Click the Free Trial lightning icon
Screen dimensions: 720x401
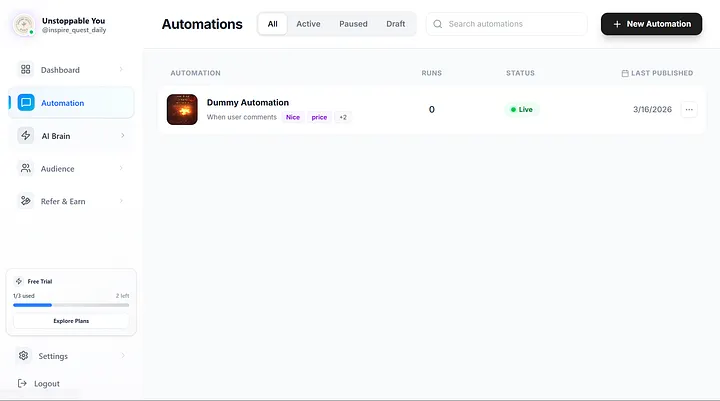click(x=19, y=281)
